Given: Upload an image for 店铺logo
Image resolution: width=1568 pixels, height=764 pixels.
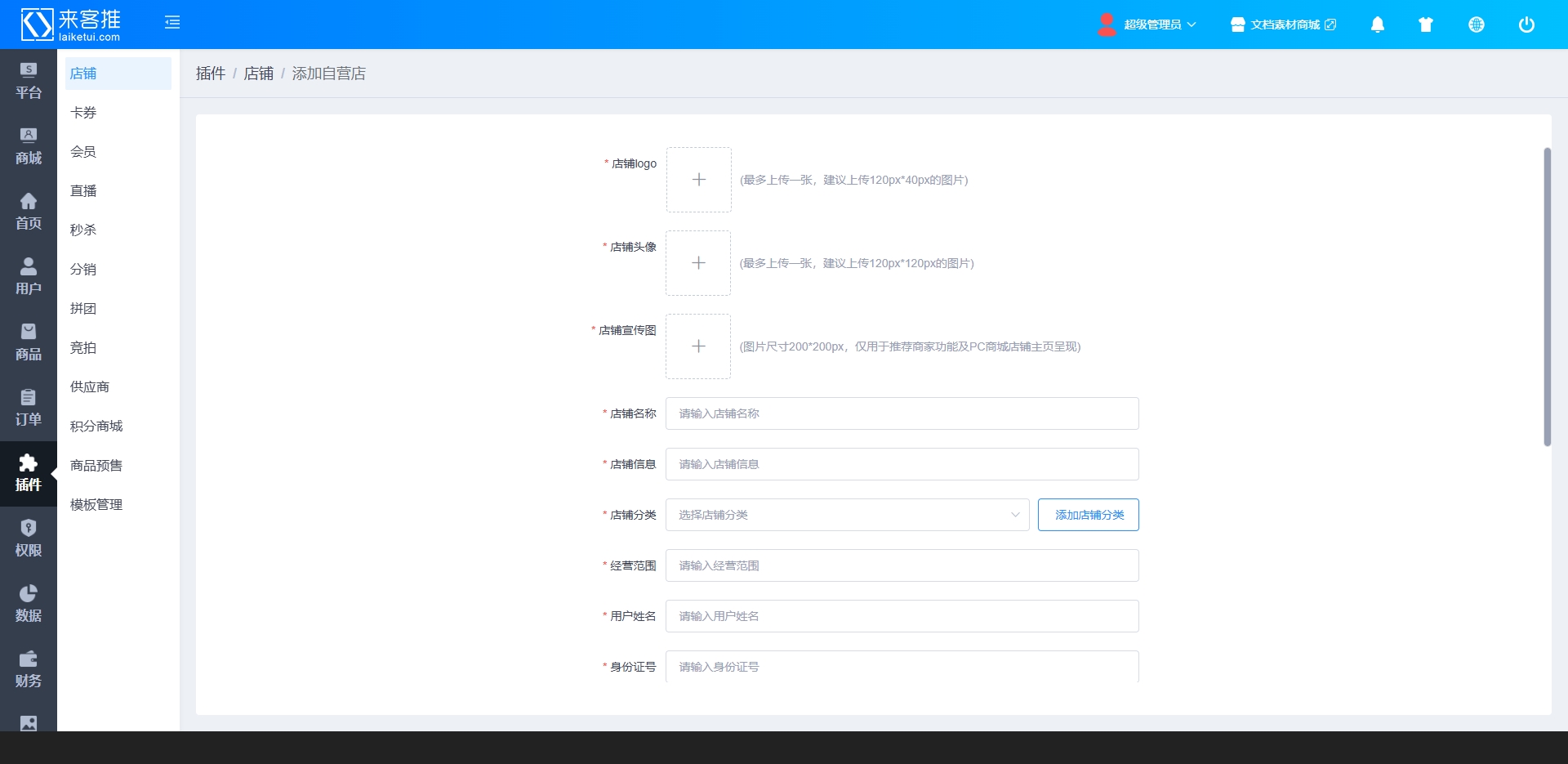Looking at the screenshot, I should [698, 180].
